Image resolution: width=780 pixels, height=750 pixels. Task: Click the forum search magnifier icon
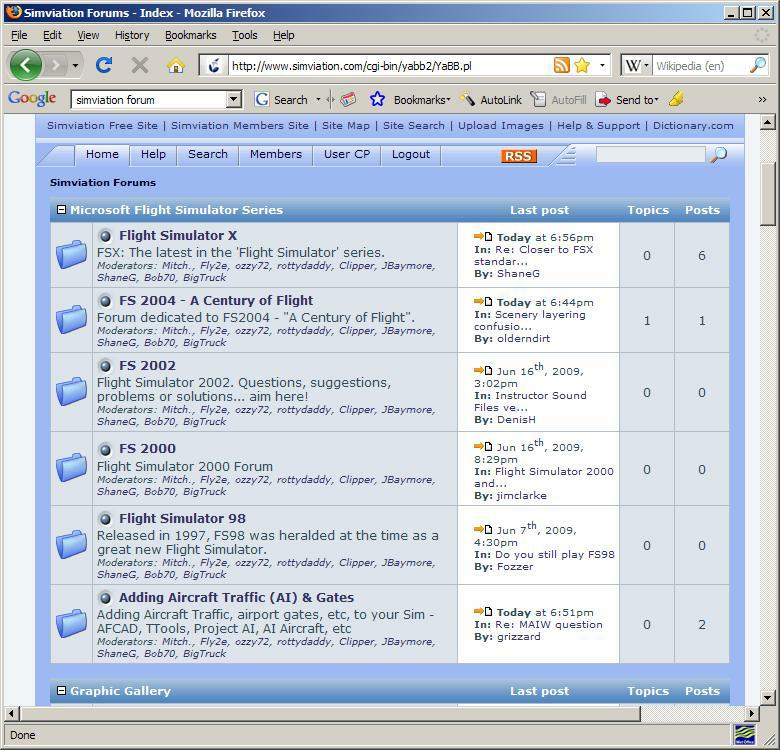718,155
